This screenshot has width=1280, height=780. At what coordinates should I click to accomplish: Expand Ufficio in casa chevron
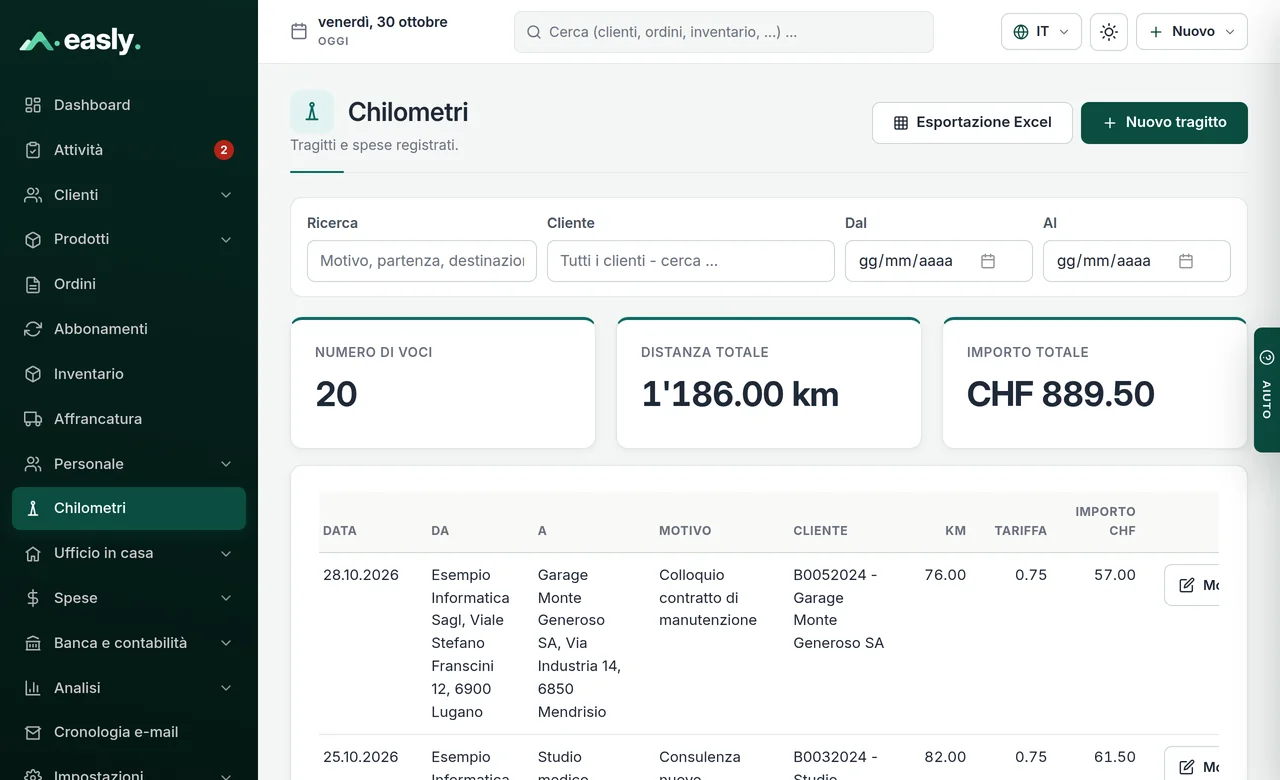point(226,553)
